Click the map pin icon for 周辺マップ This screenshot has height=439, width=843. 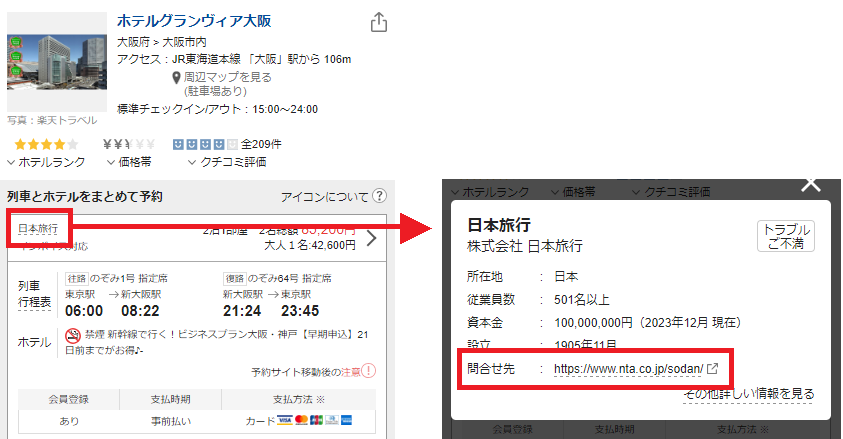178,77
